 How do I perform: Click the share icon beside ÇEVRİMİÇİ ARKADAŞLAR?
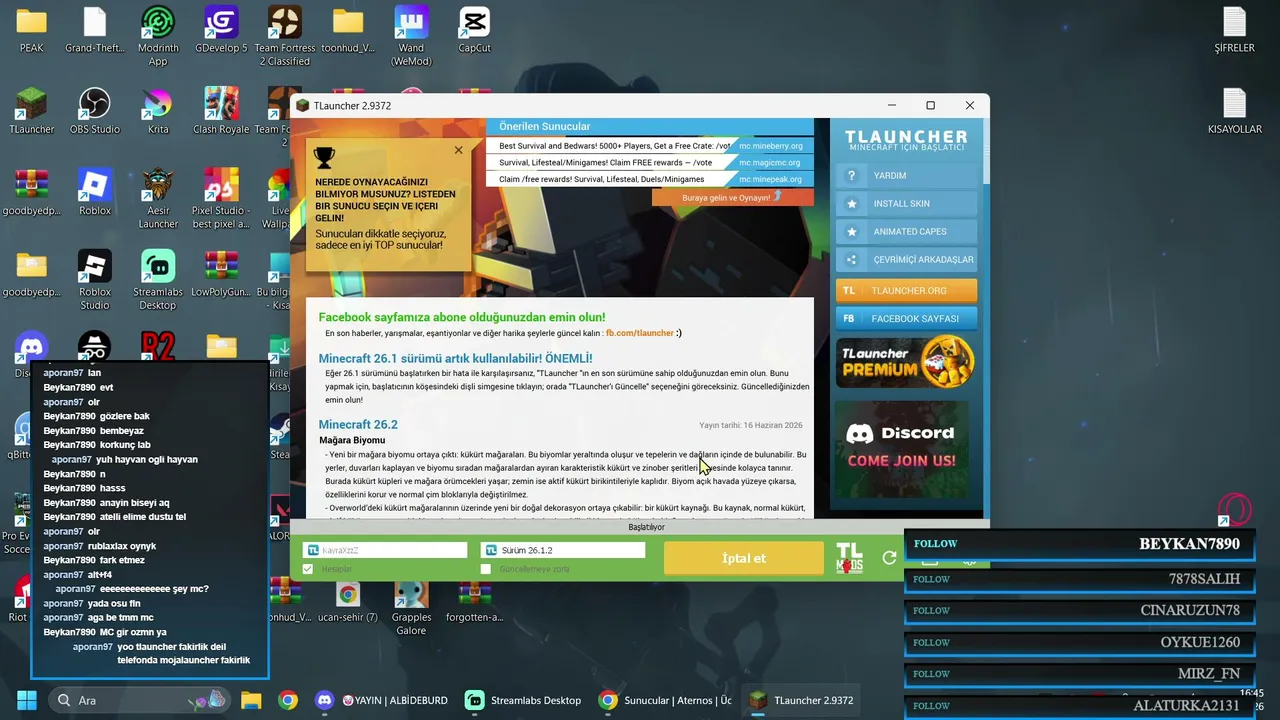[x=851, y=260]
